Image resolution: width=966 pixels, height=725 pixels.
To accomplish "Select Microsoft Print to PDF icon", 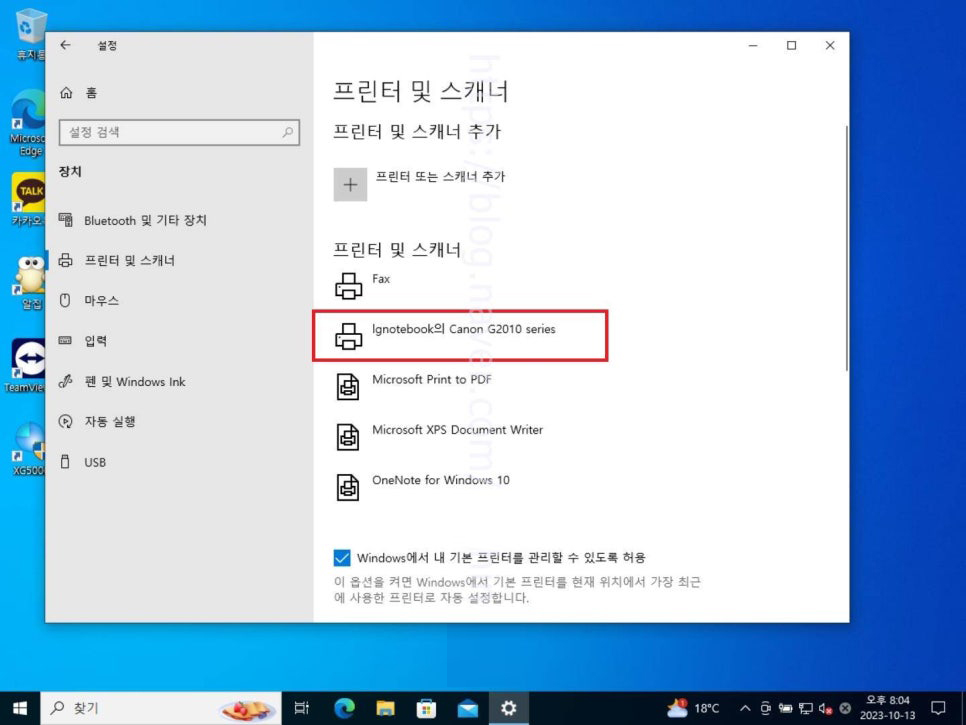I will tap(348, 387).
